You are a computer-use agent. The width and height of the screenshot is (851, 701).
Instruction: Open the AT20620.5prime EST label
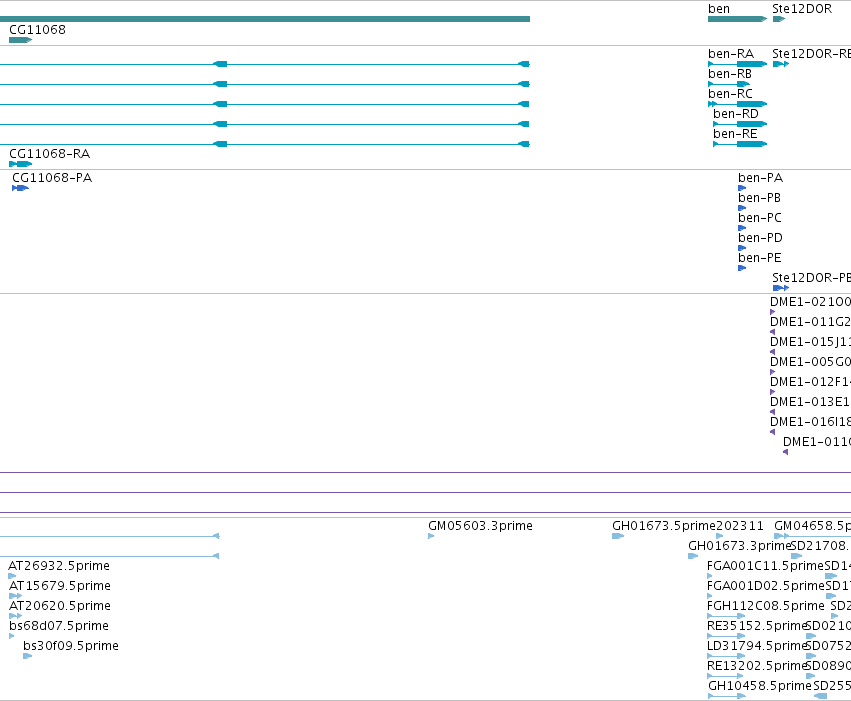(x=60, y=607)
